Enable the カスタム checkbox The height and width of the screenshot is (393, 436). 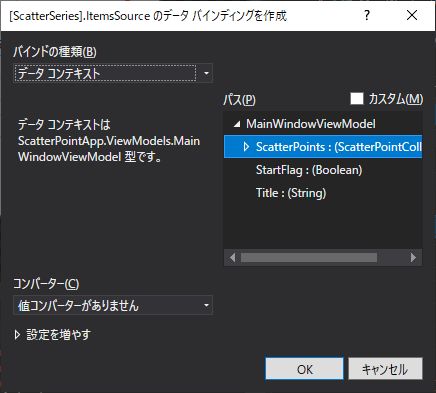click(x=357, y=99)
